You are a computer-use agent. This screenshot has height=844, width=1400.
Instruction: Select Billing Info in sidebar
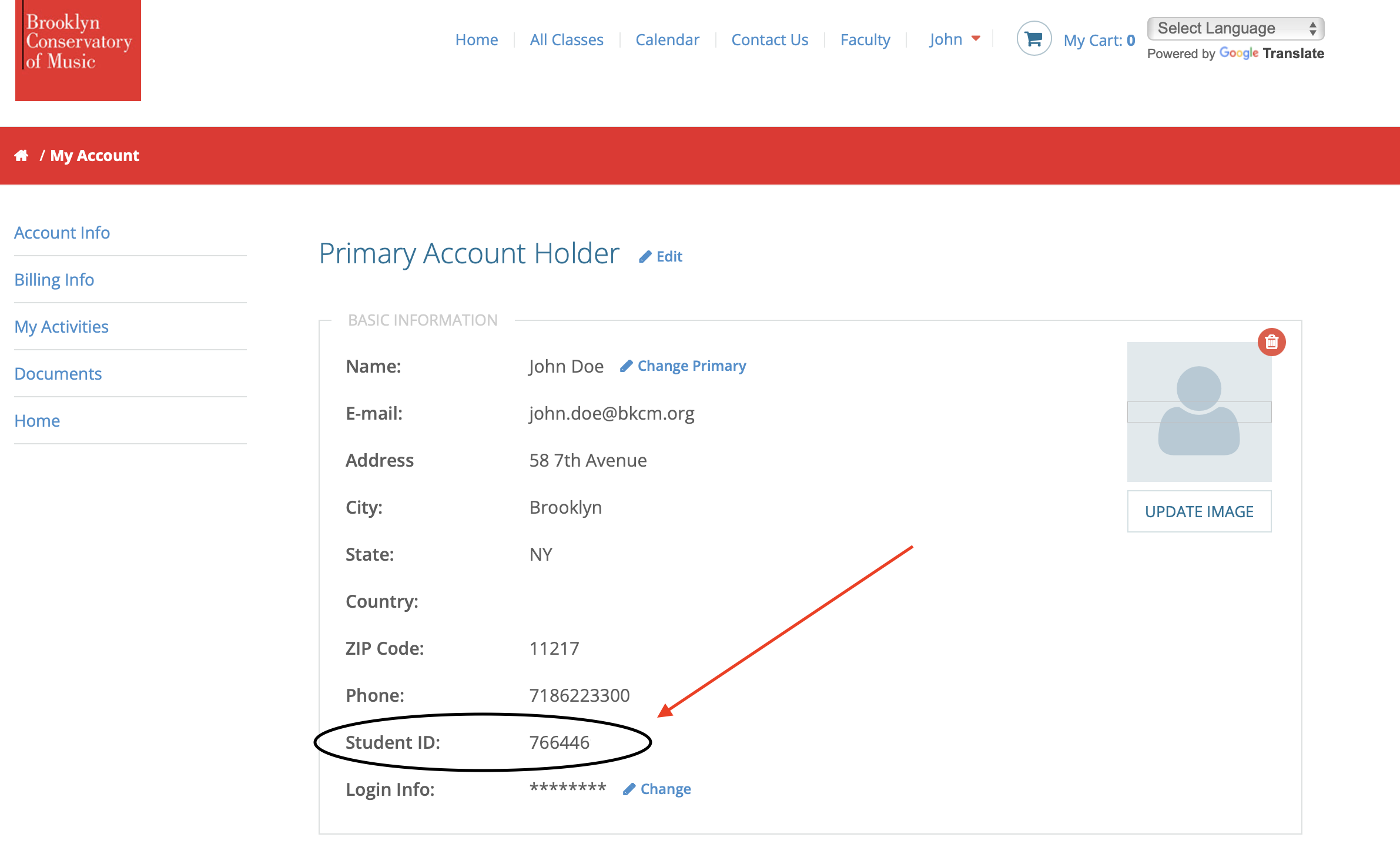tap(54, 280)
